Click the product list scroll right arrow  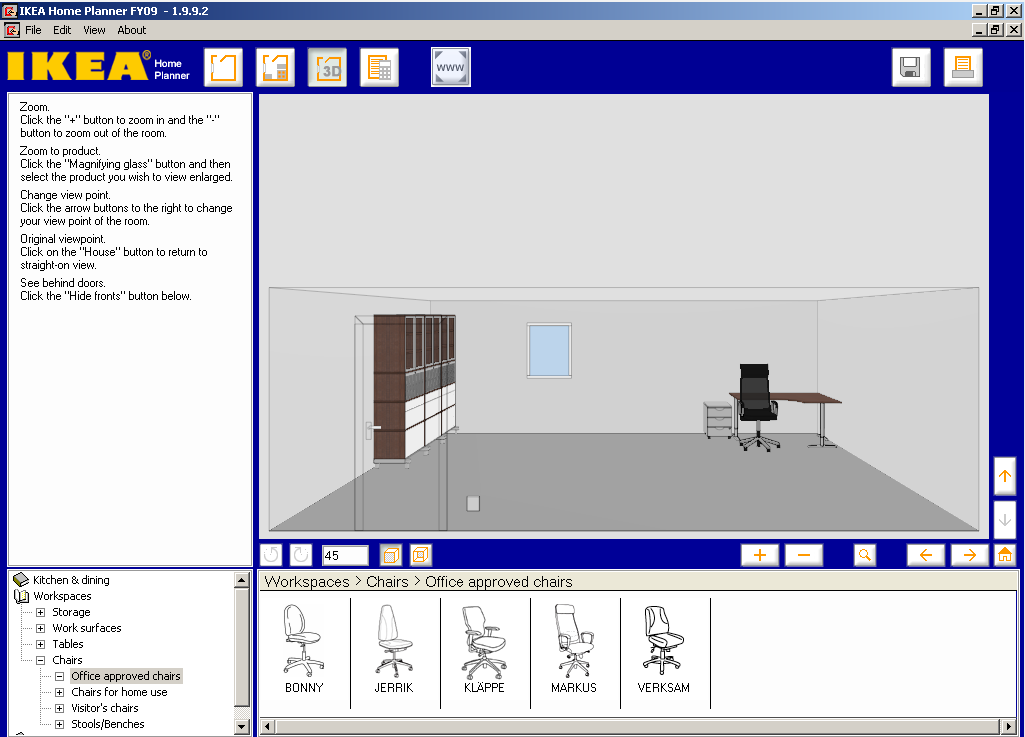tap(1009, 726)
